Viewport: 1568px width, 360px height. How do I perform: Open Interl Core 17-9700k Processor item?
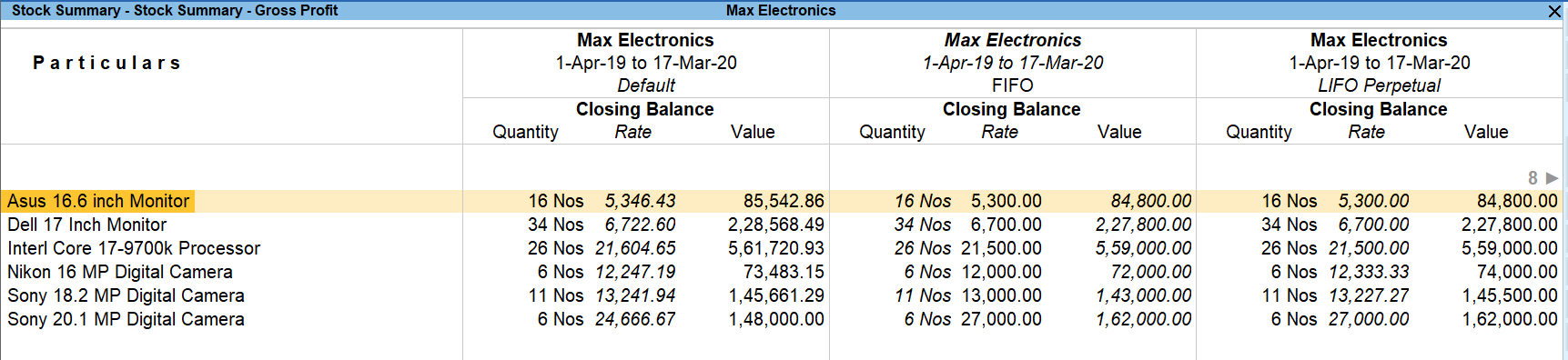pos(134,248)
